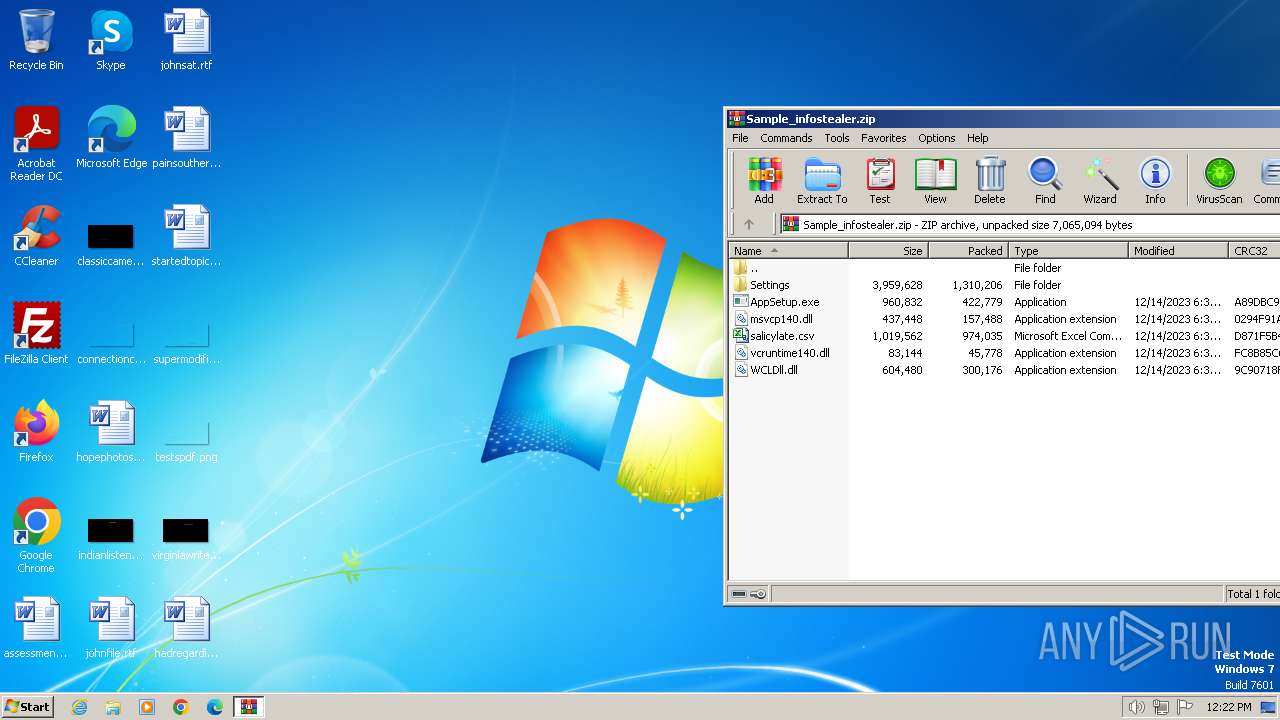
Task: Open Internet Explorer from taskbar
Action: (x=79, y=707)
